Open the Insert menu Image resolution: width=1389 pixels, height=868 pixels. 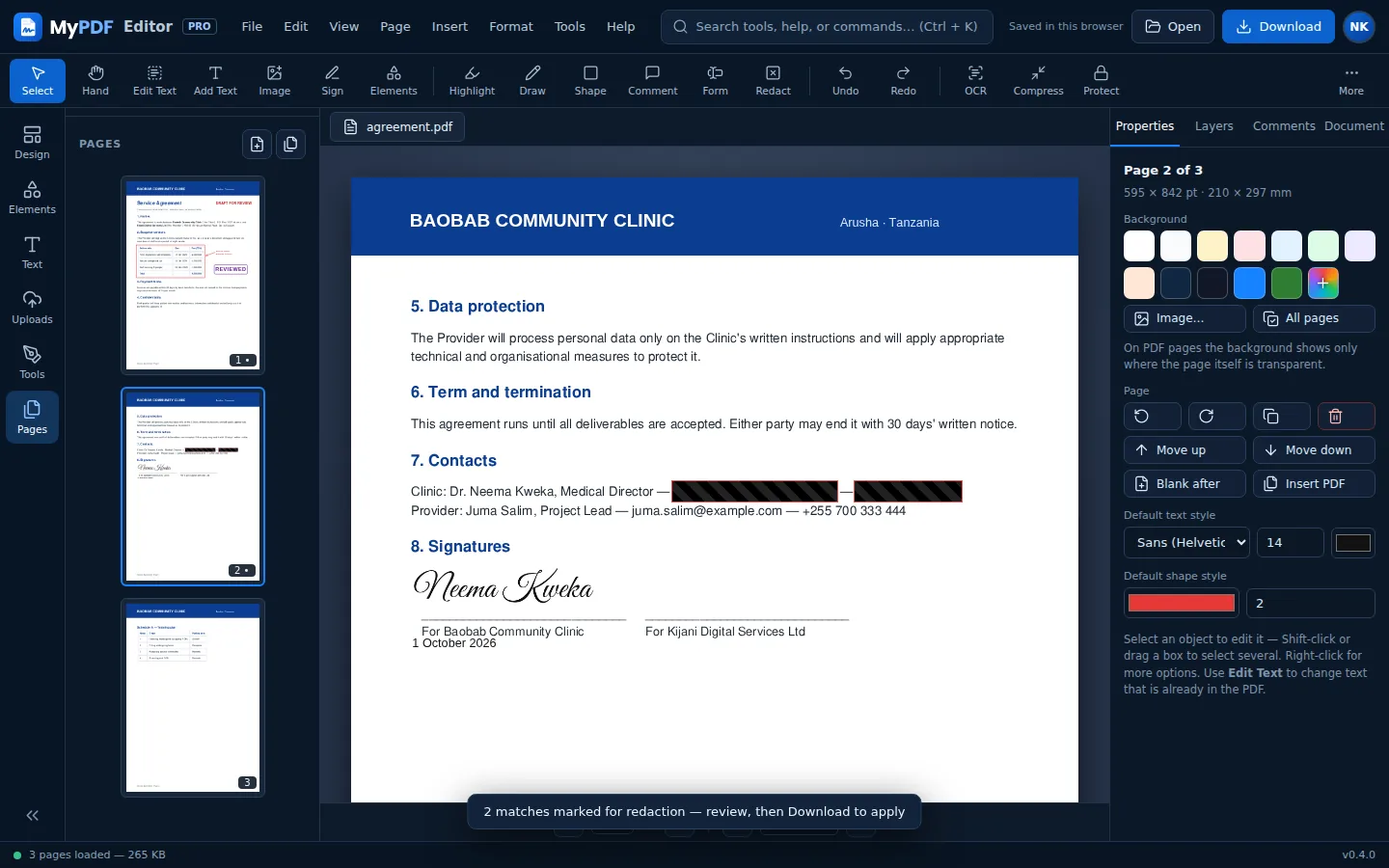(449, 27)
